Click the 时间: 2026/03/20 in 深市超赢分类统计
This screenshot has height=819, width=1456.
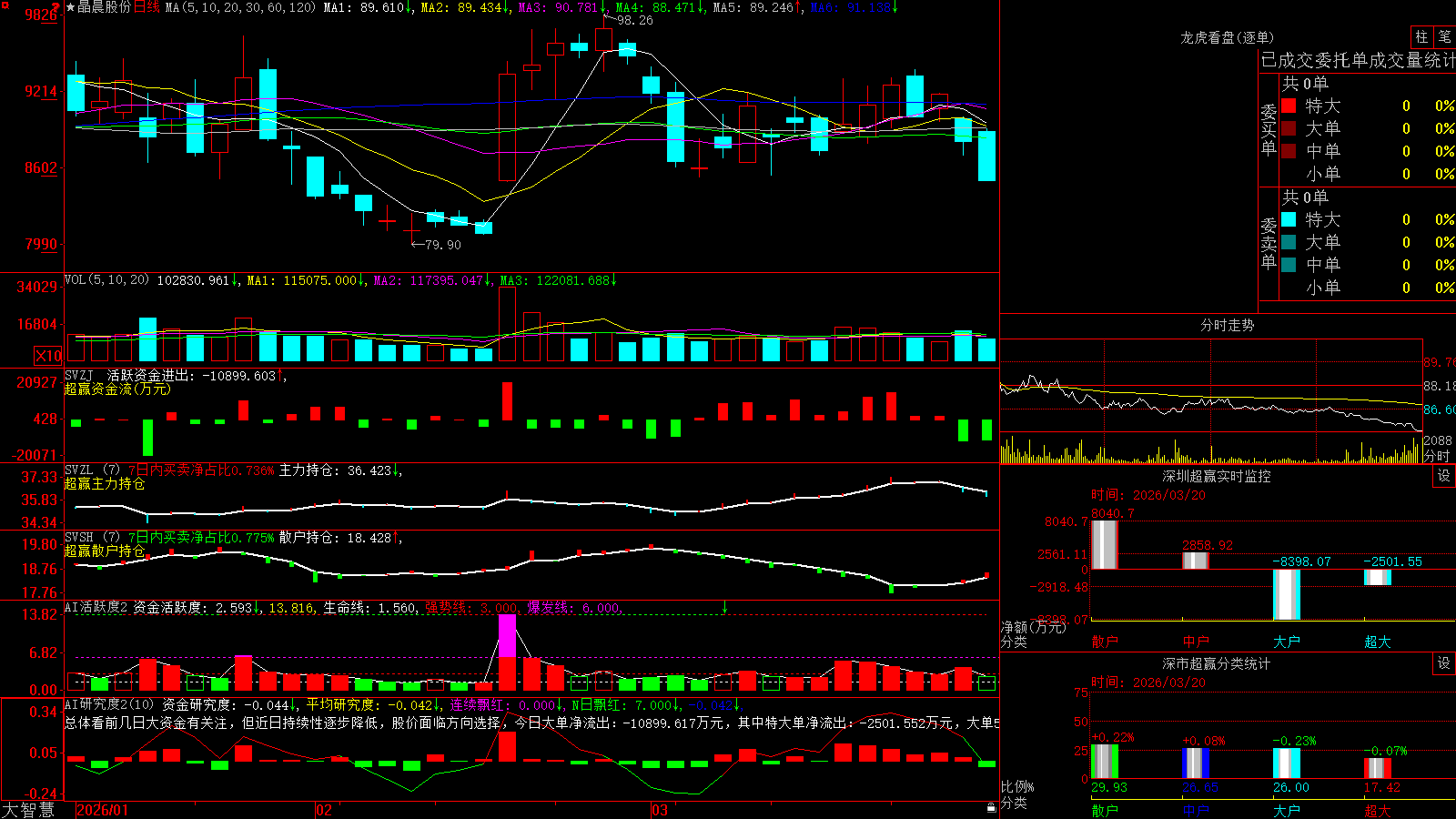(1148, 682)
